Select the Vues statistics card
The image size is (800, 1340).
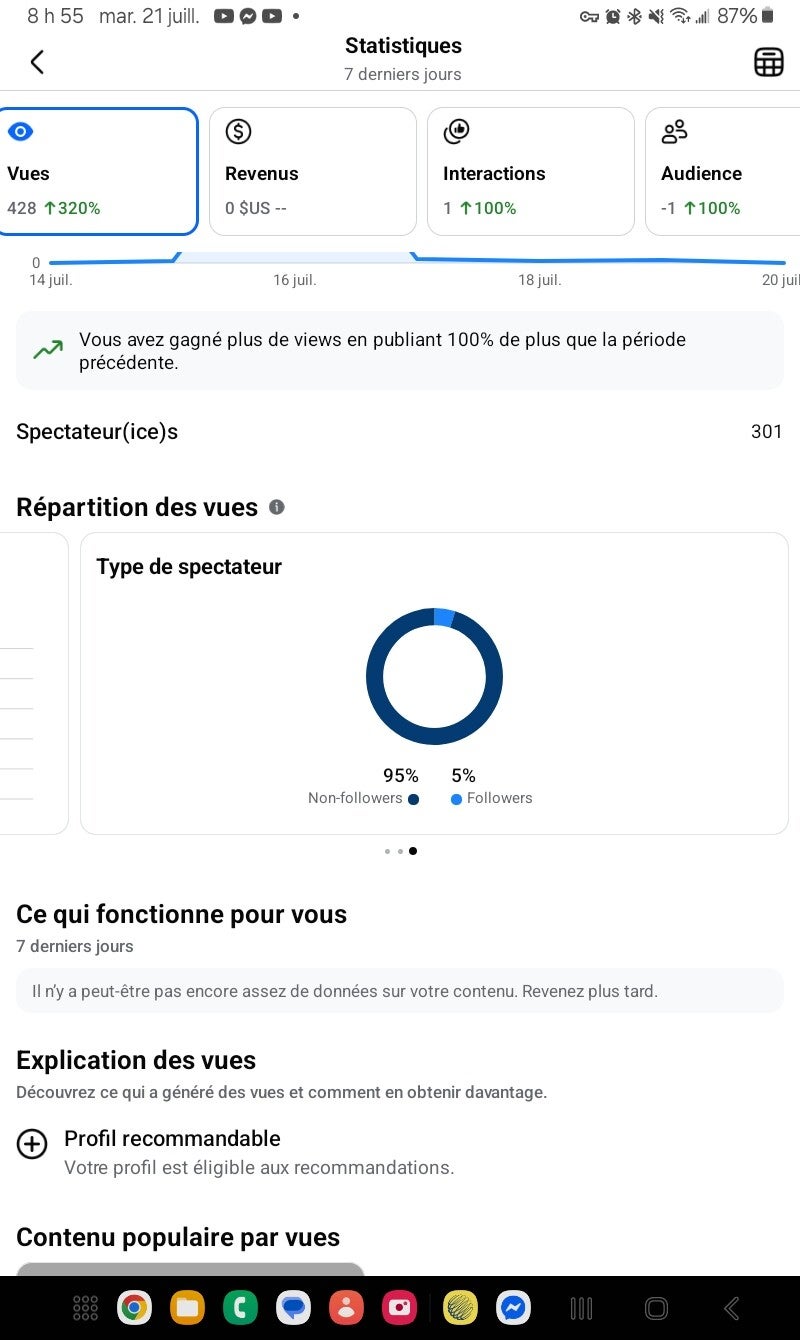(x=98, y=171)
